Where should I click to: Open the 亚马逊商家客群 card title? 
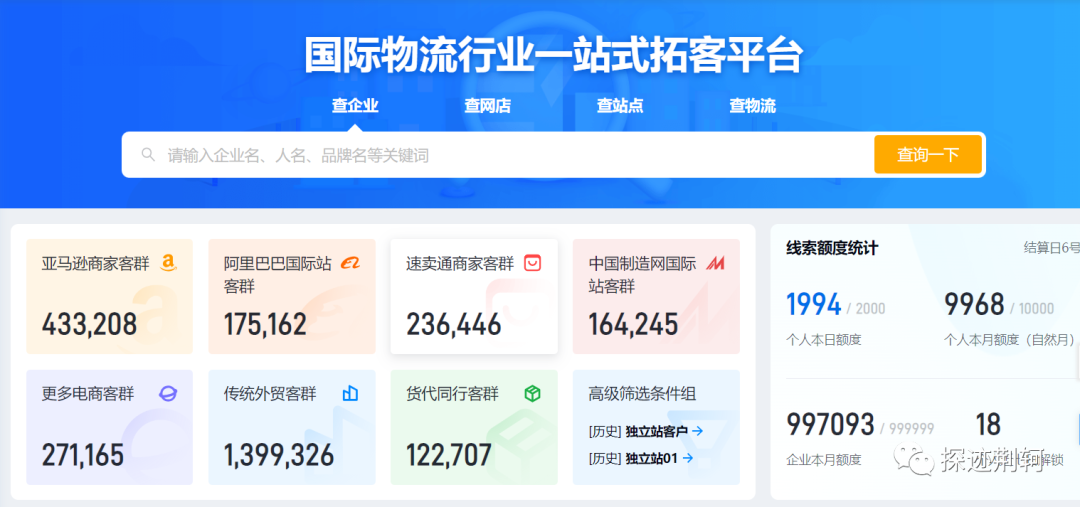point(95,264)
